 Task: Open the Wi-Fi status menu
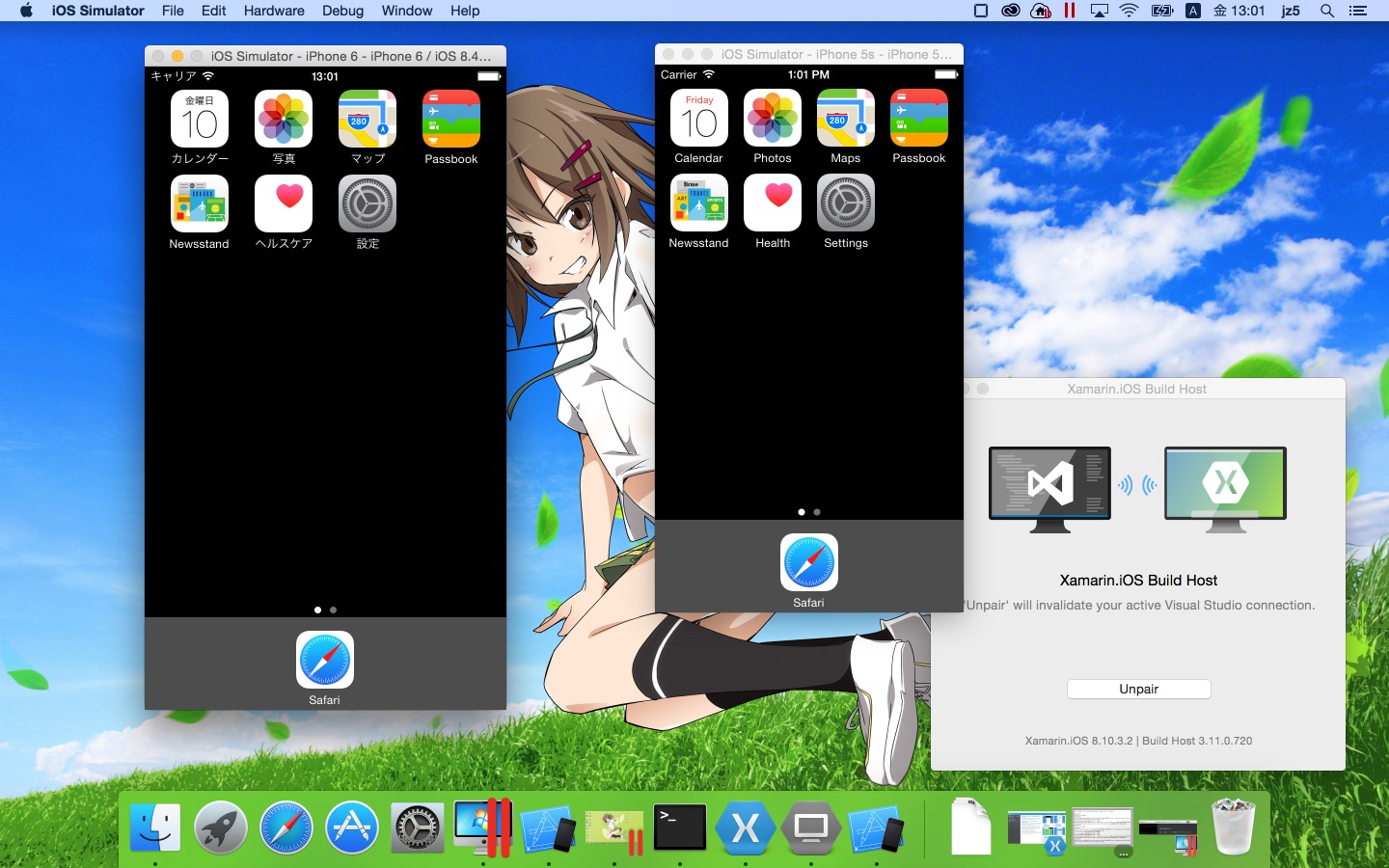point(1128,11)
